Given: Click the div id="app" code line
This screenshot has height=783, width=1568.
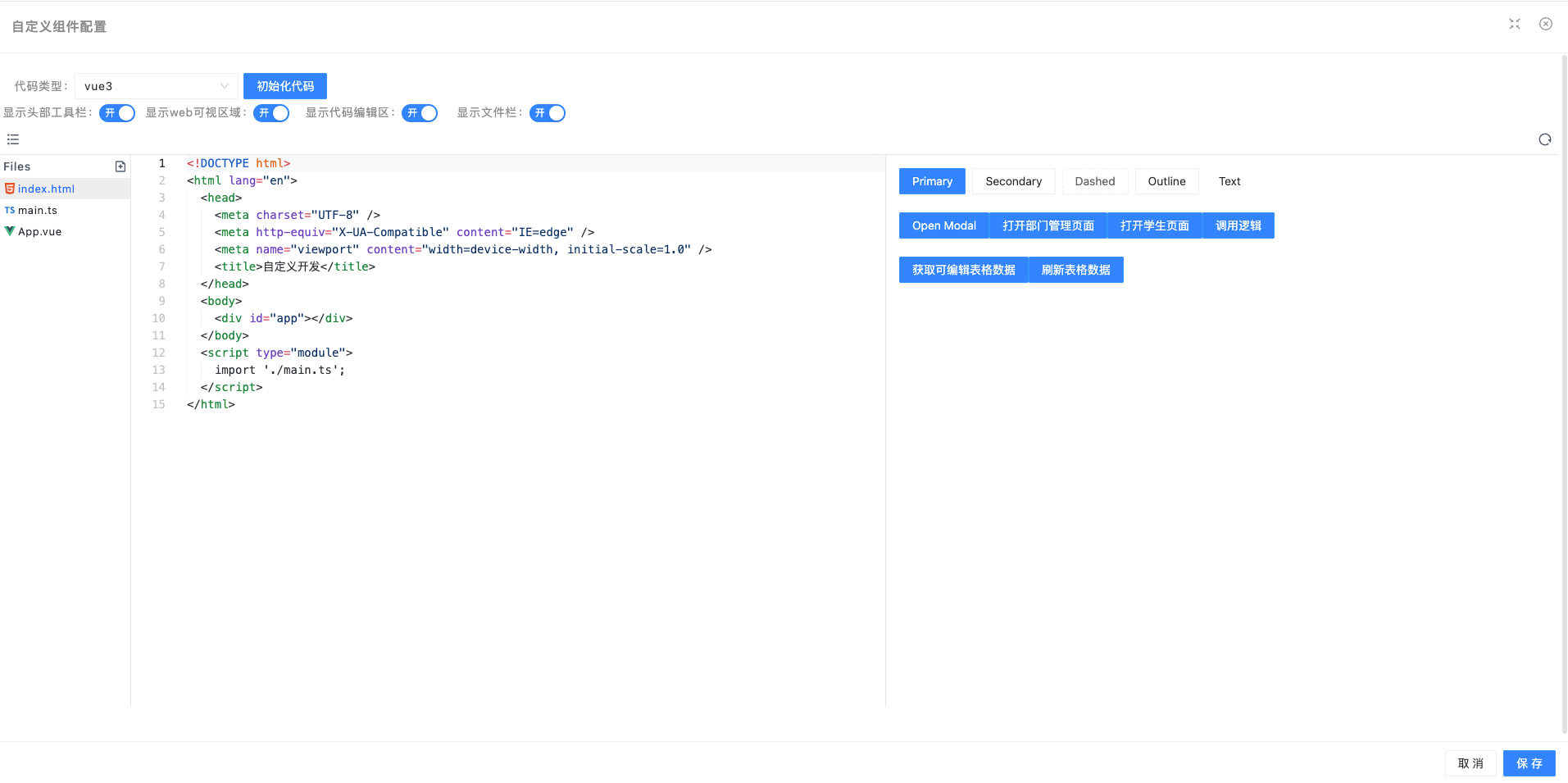Looking at the screenshot, I should coord(284,318).
